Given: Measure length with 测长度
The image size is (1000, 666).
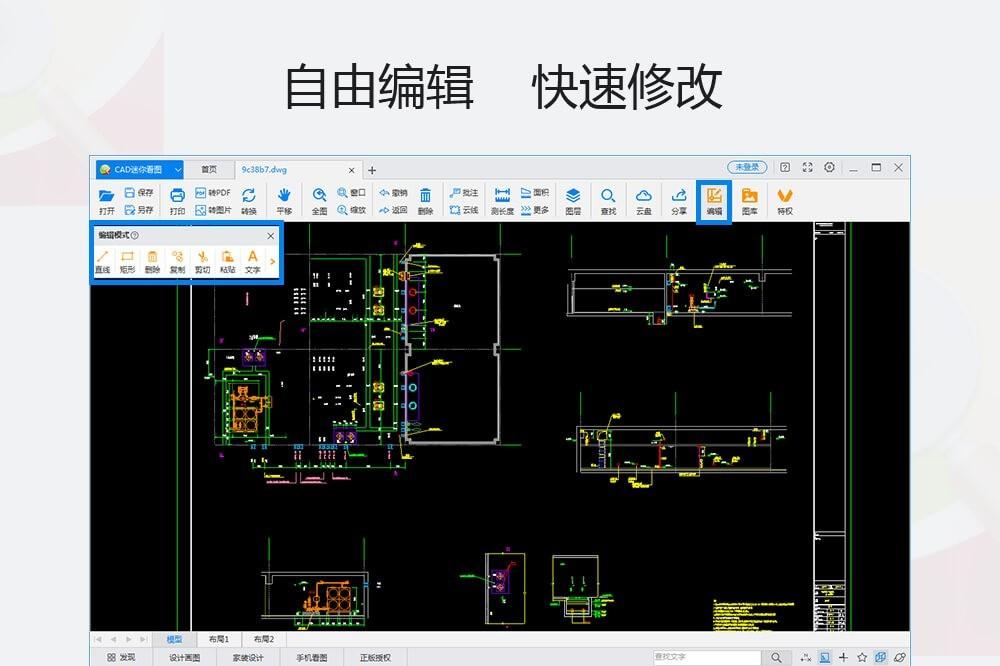Looking at the screenshot, I should point(502,202).
